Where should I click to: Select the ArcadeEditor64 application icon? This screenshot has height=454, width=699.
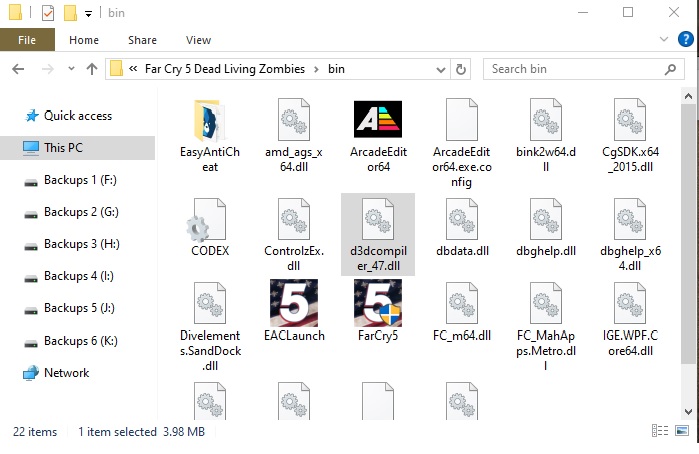tap(378, 136)
